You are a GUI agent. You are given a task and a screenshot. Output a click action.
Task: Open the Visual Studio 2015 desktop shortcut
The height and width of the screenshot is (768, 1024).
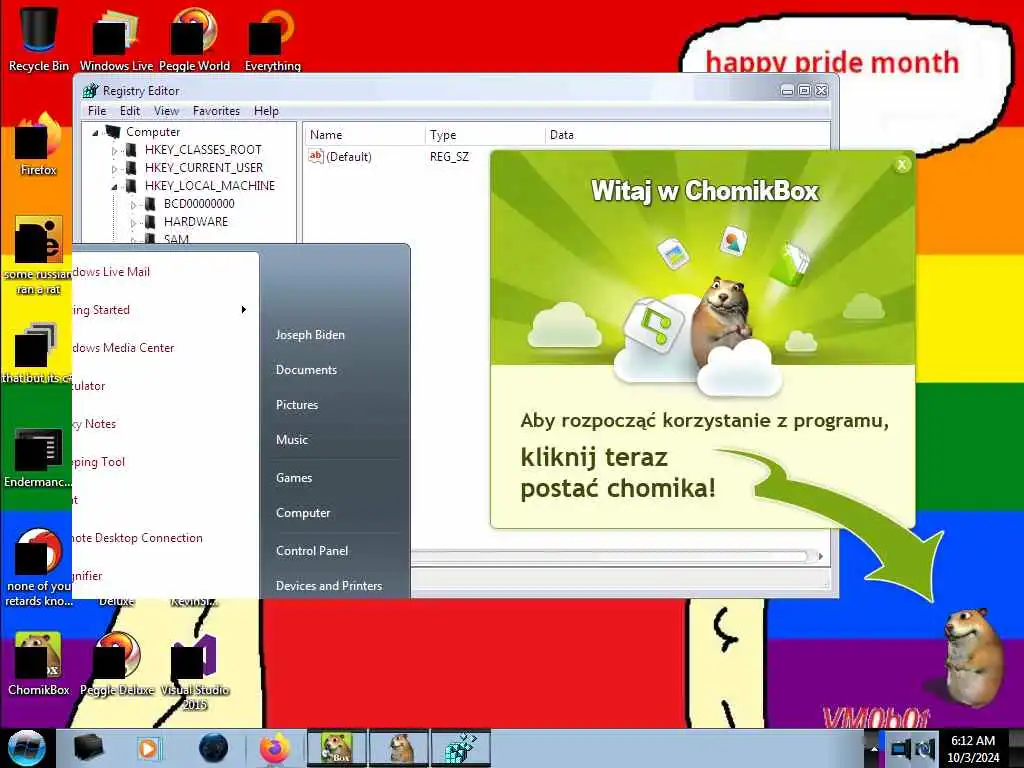click(195, 671)
